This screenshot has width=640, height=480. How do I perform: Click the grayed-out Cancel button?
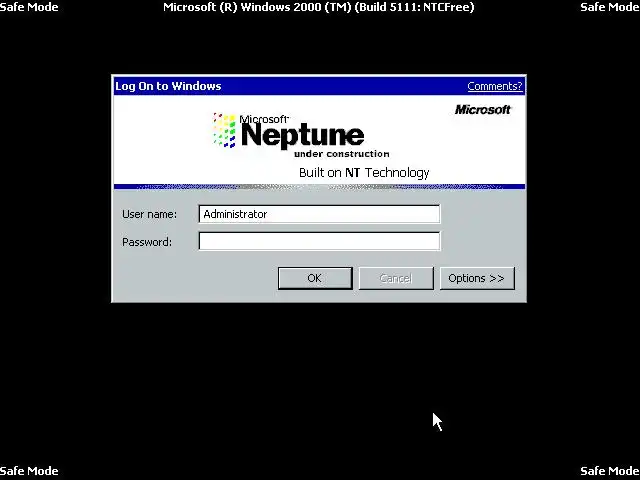(x=396, y=278)
